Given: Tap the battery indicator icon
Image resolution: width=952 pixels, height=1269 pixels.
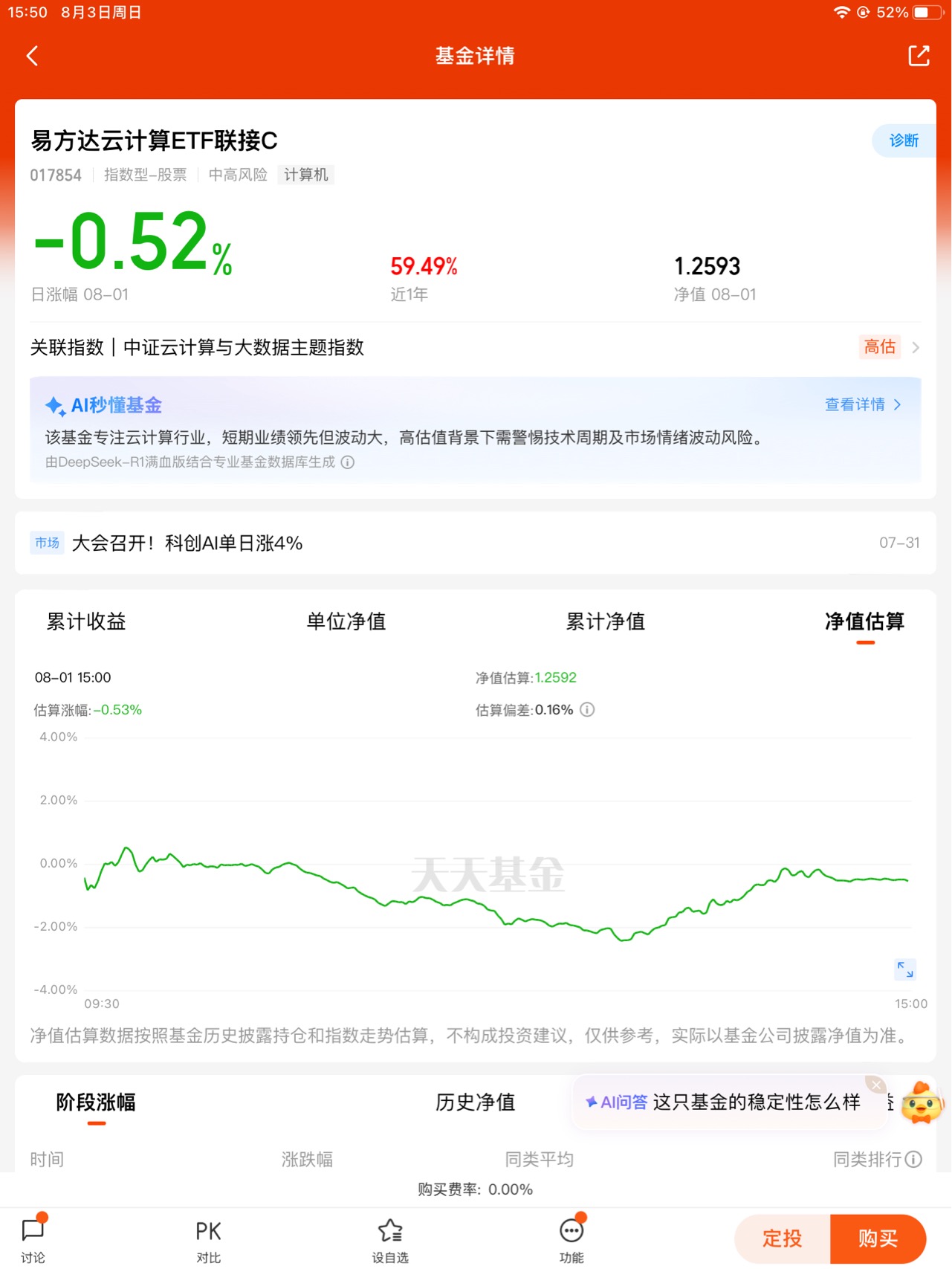Looking at the screenshot, I should (x=927, y=13).
